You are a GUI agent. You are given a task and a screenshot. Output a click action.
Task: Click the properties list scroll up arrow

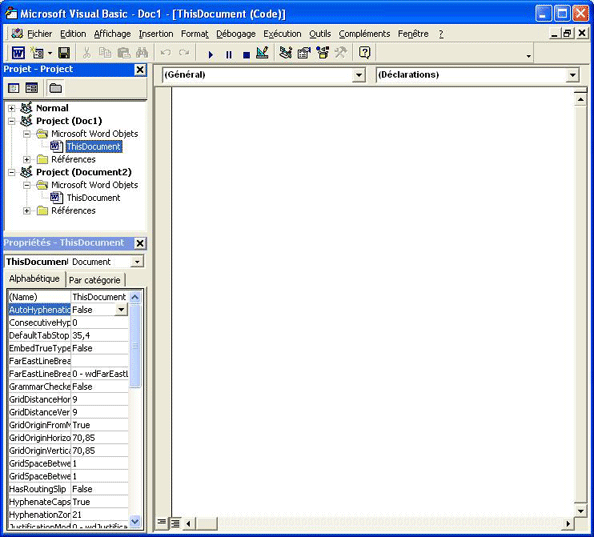[135, 297]
